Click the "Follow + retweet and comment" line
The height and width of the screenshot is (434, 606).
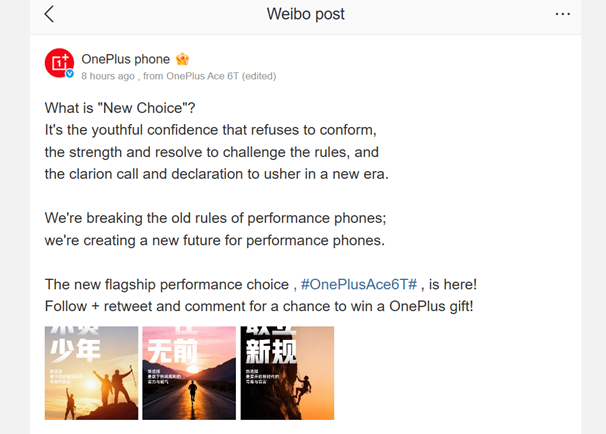260,306
